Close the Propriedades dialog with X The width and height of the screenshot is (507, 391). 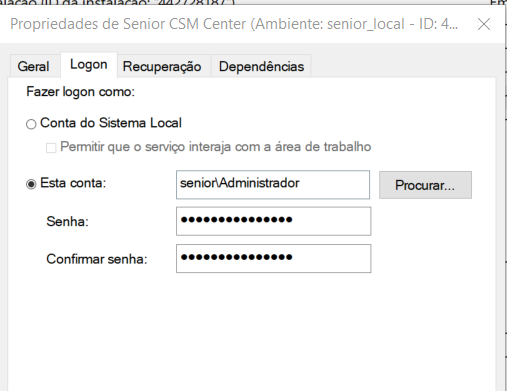tap(484, 24)
